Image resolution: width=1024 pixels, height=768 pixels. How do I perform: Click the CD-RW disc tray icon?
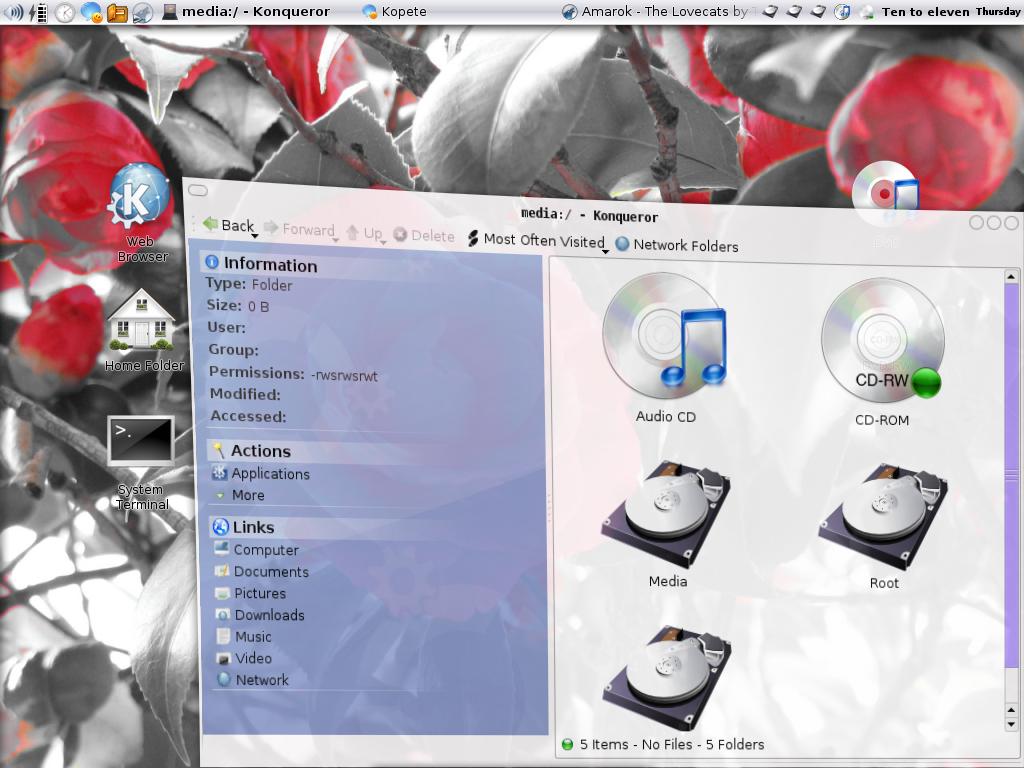pos(867,12)
